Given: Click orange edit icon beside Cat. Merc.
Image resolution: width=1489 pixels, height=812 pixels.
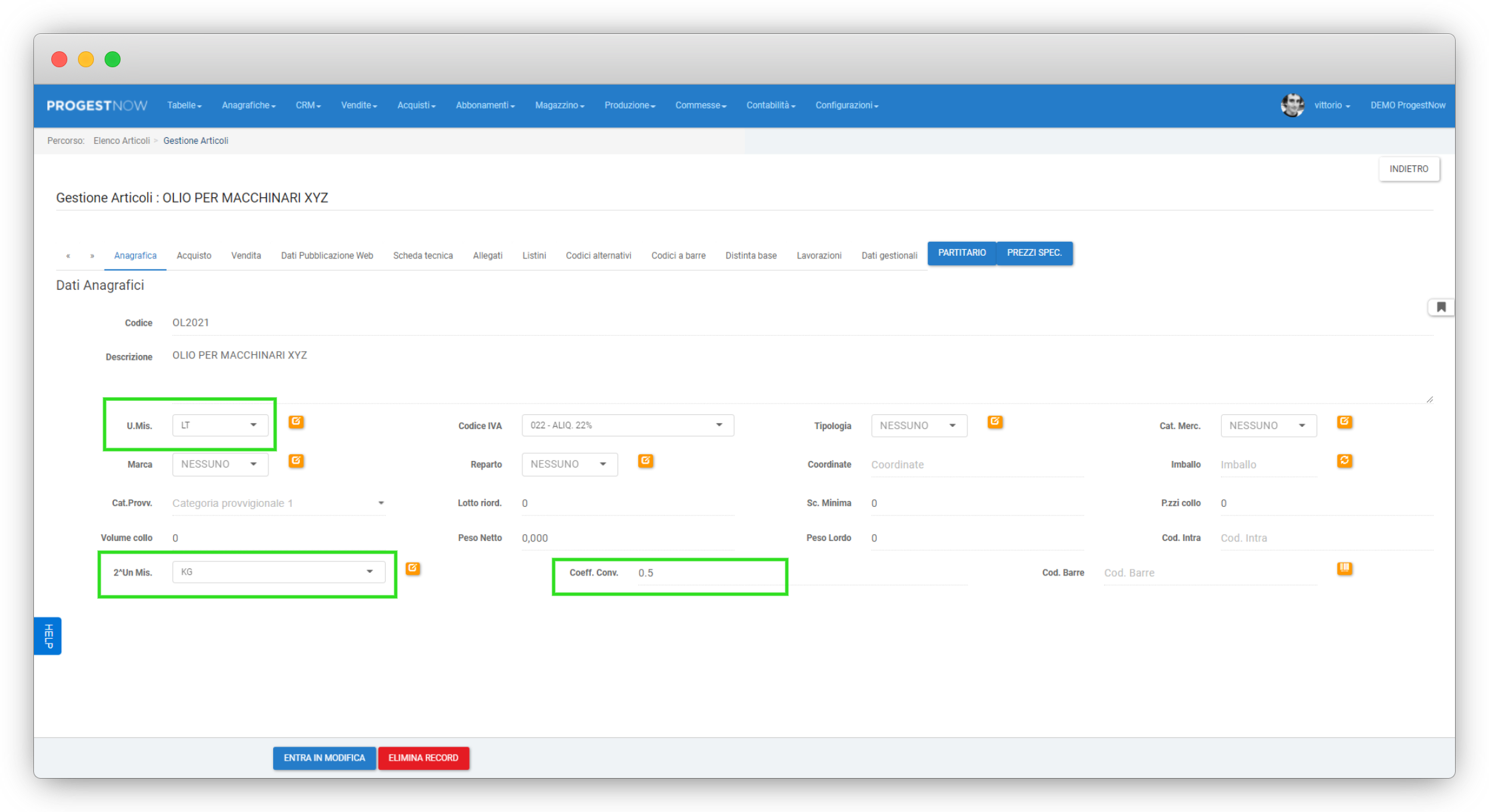Looking at the screenshot, I should click(x=1344, y=422).
